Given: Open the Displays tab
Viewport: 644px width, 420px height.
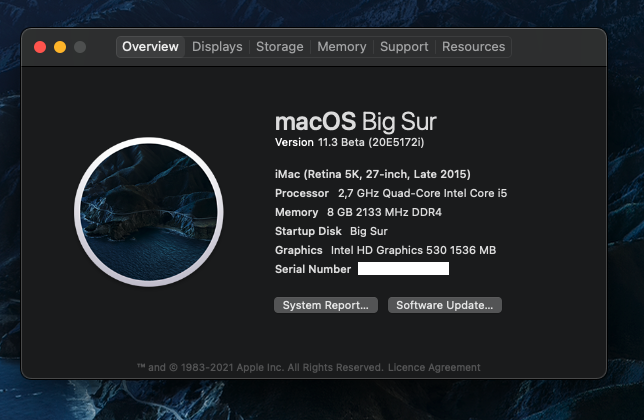Looking at the screenshot, I should pyautogui.click(x=217, y=47).
